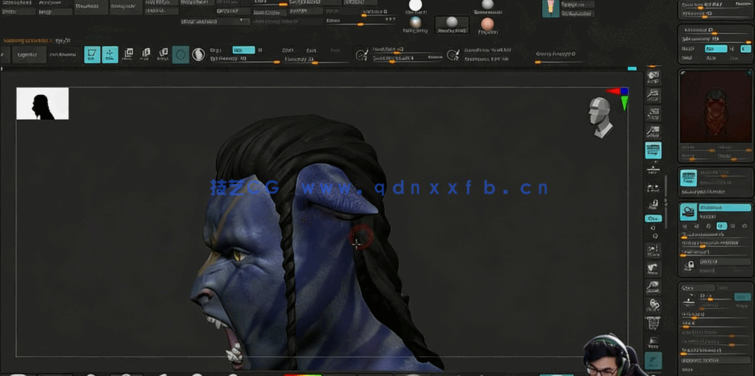
Task: Click the teal icon at the right-shelf bottom
Action: coord(653,361)
